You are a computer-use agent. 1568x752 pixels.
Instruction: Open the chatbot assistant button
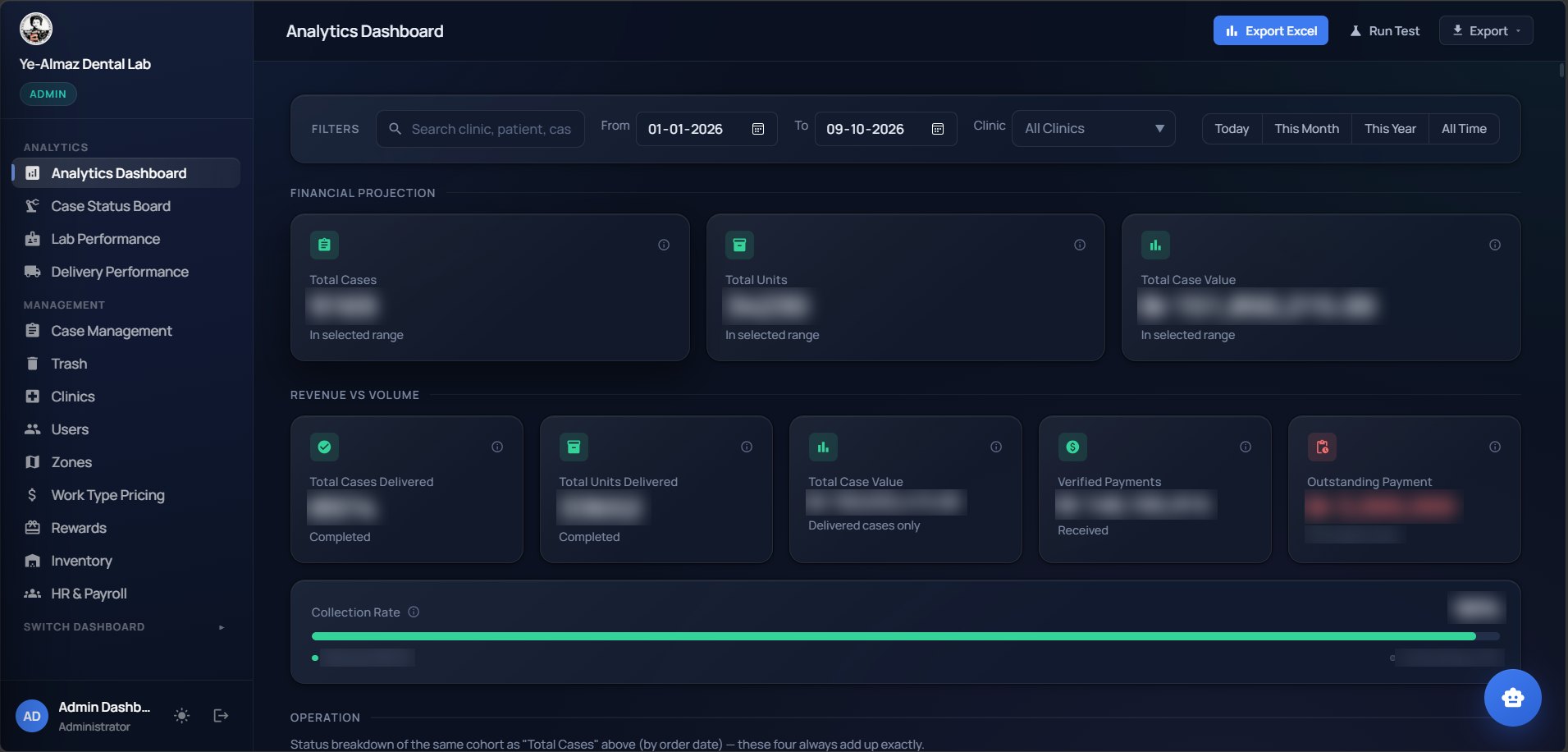tap(1512, 698)
